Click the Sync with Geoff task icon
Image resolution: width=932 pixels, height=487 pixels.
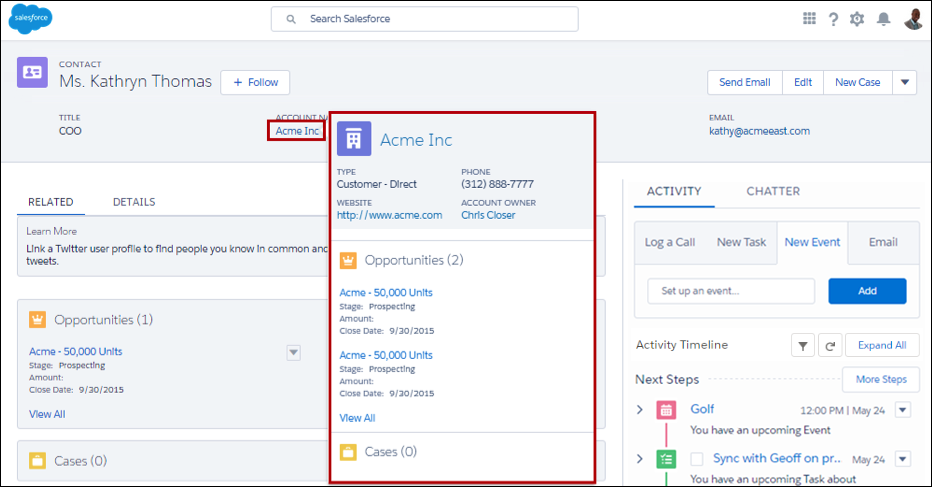[666, 459]
